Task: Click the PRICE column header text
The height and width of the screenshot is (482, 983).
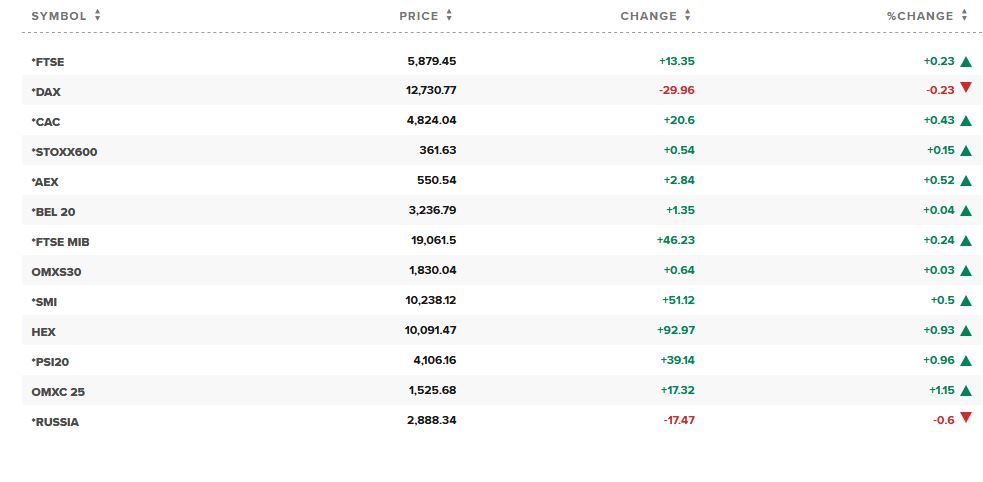Action: [x=419, y=16]
